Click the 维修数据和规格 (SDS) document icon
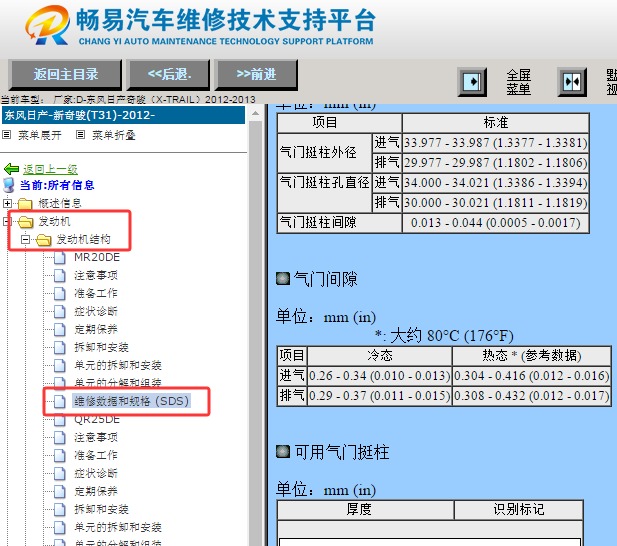The height and width of the screenshot is (546, 617). point(59,401)
